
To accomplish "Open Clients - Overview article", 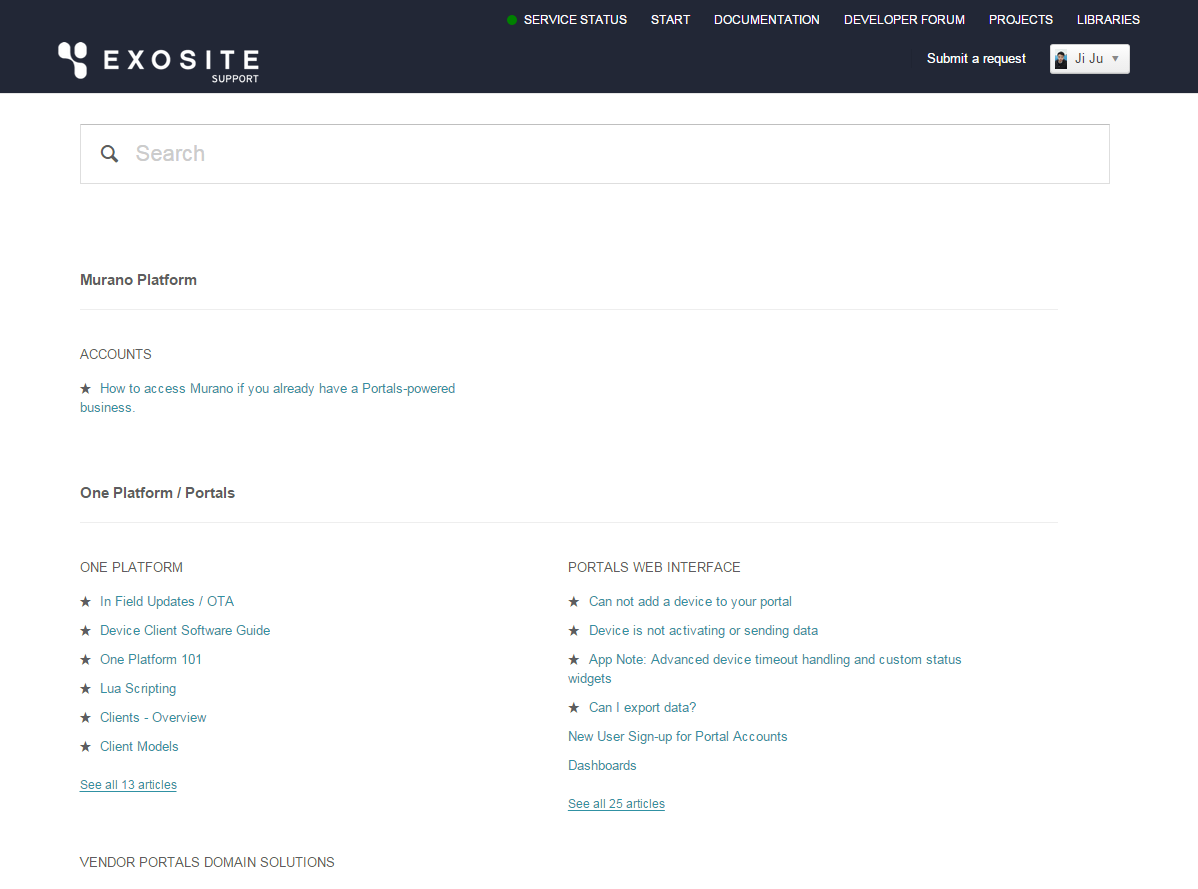I will pos(153,718).
